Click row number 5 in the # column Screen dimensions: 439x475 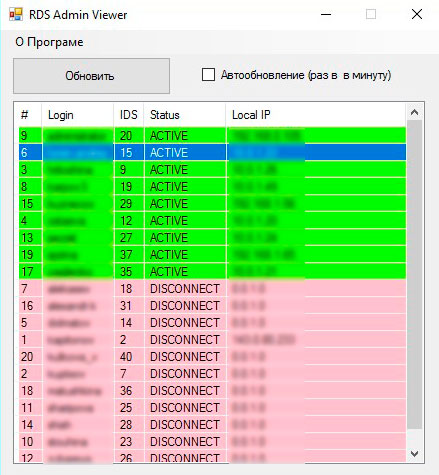point(24,323)
